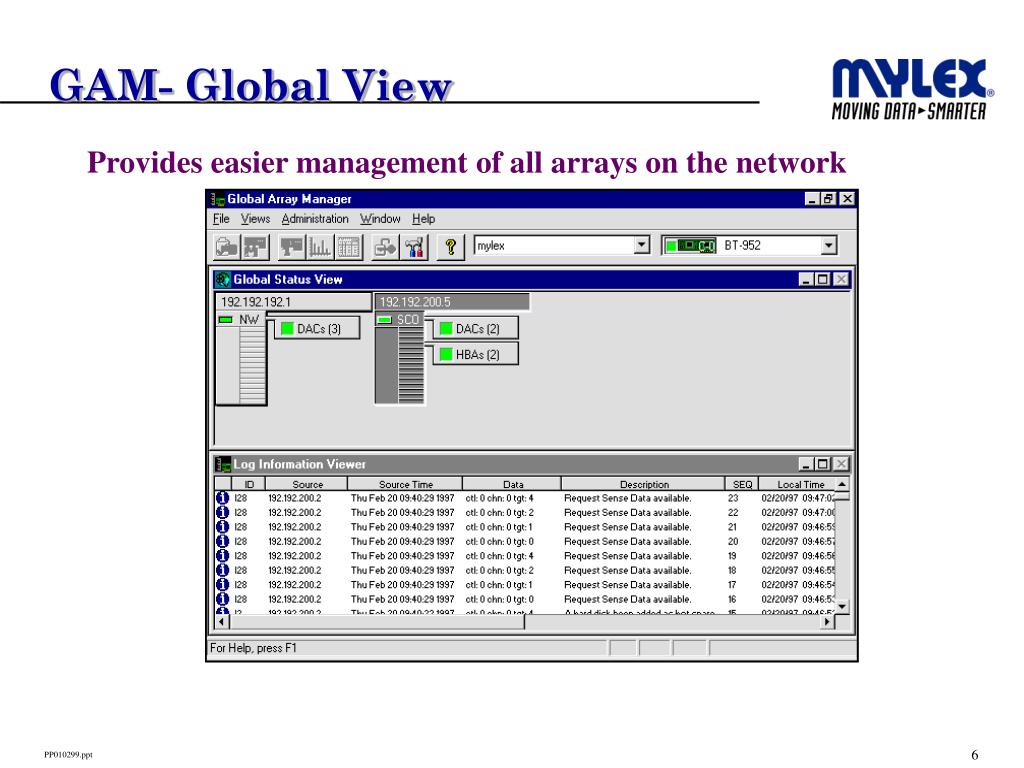Click the info icon on SEQ 18 row
The height and width of the screenshot is (768, 1024).
pos(223,569)
